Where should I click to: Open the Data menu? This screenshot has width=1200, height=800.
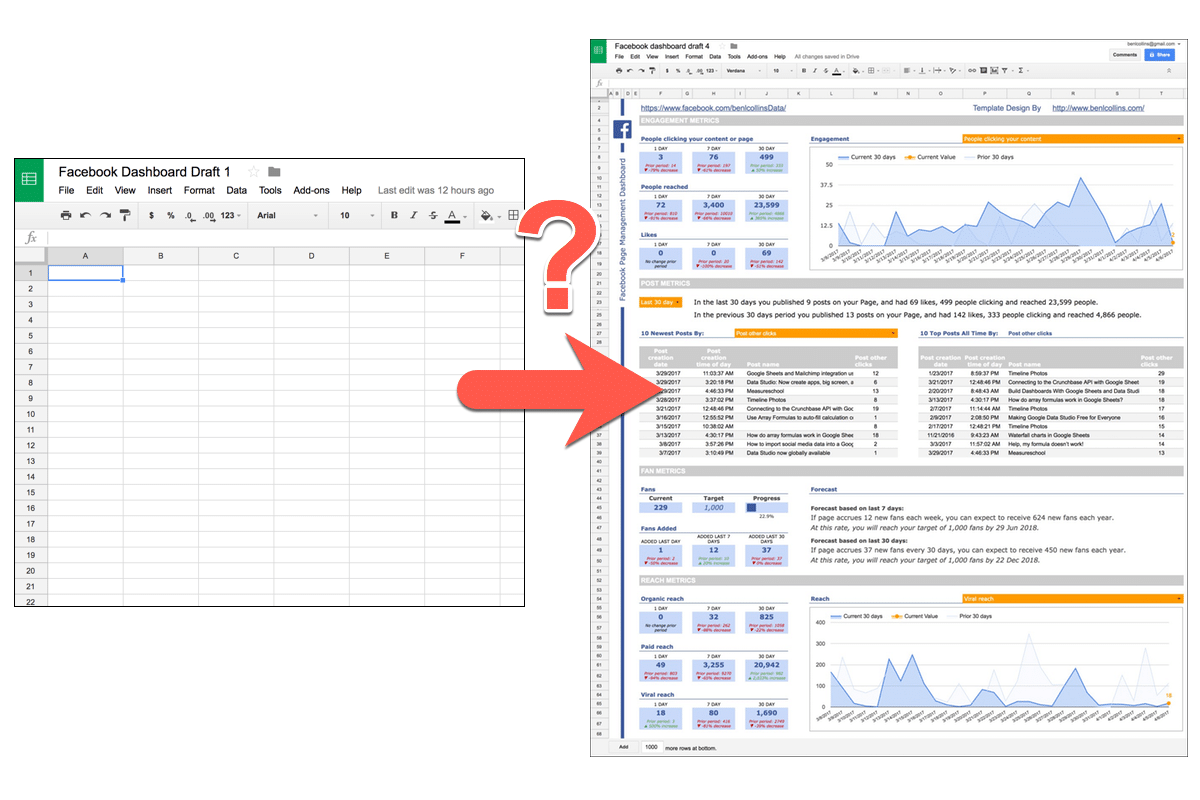coord(236,190)
